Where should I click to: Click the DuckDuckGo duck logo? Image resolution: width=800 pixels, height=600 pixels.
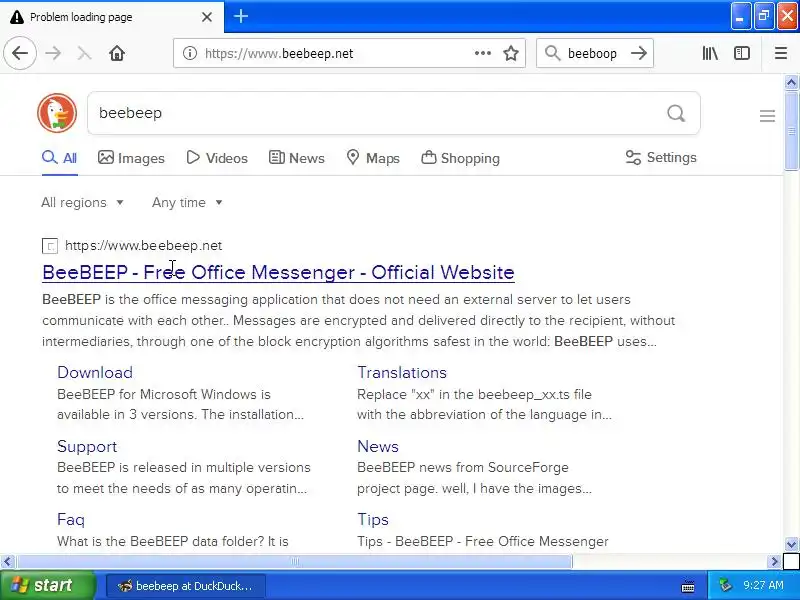(x=57, y=113)
